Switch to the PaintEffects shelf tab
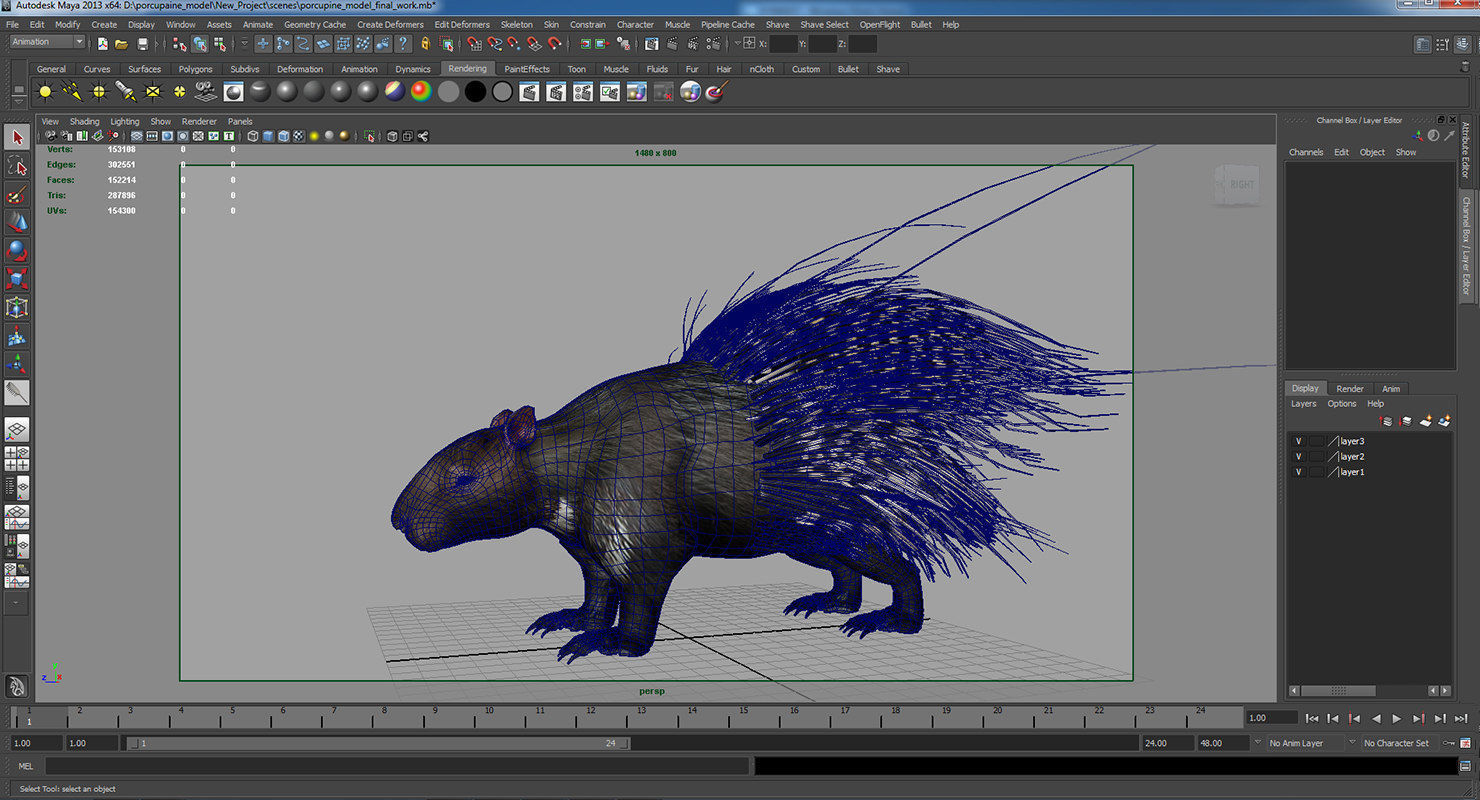 (x=527, y=69)
